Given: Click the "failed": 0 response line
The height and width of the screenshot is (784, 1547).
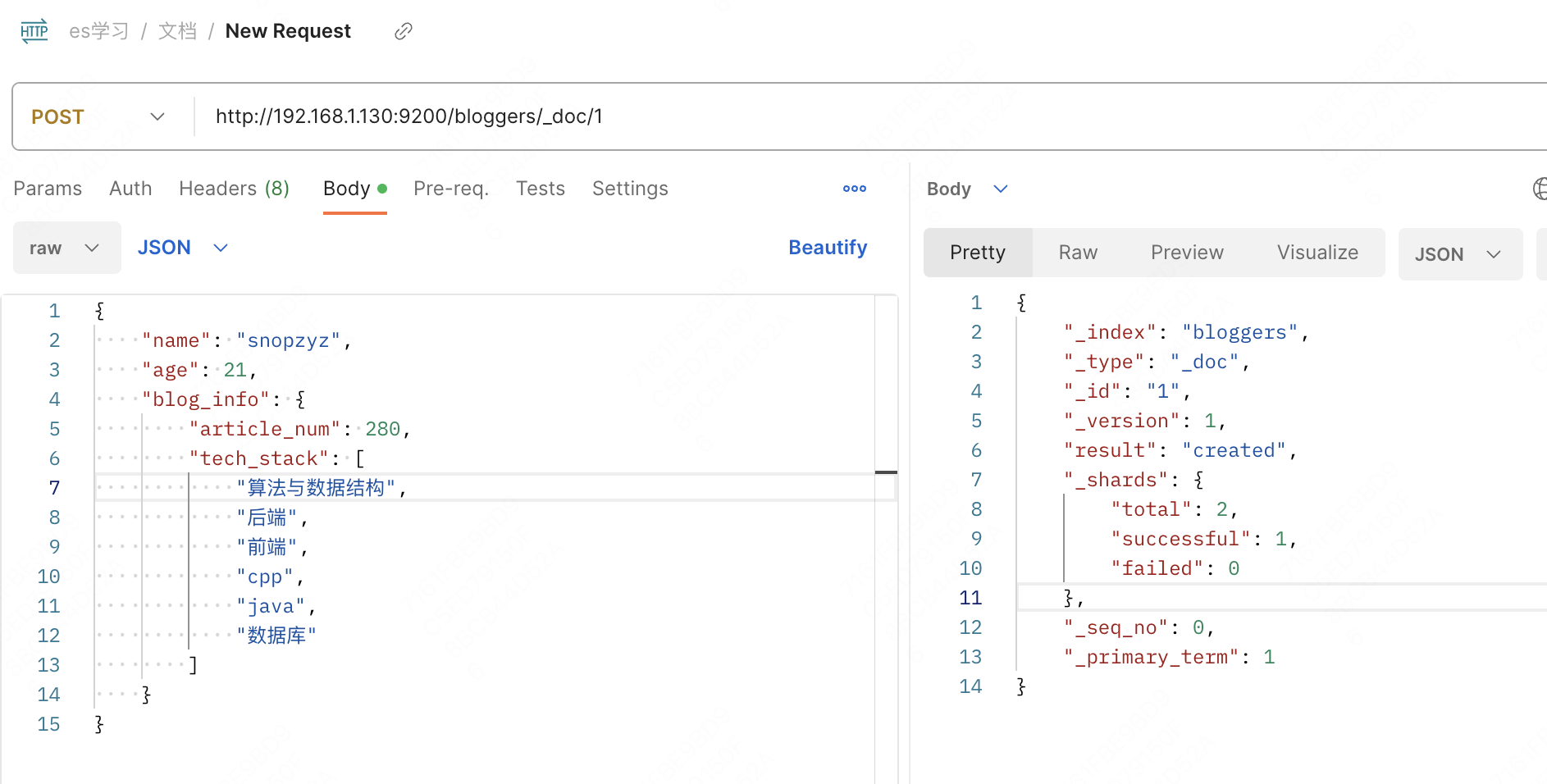Looking at the screenshot, I should tap(1175, 568).
